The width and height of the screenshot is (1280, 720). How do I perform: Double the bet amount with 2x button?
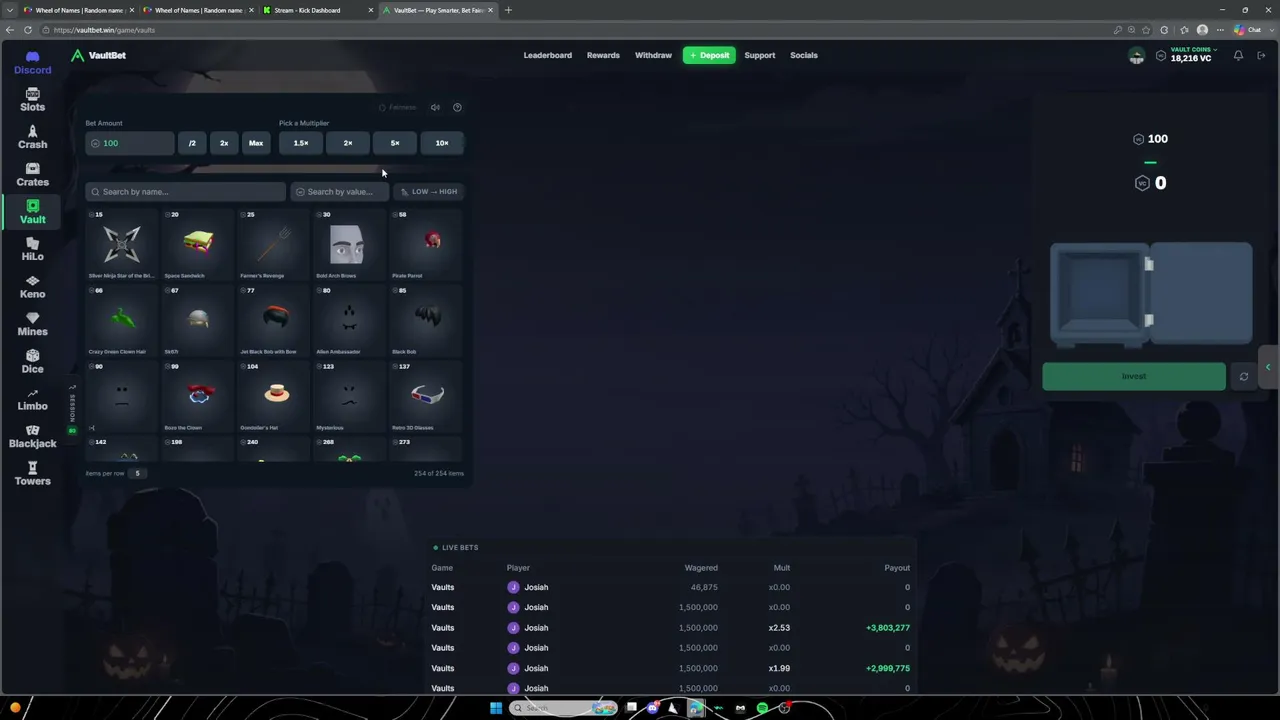tap(224, 143)
